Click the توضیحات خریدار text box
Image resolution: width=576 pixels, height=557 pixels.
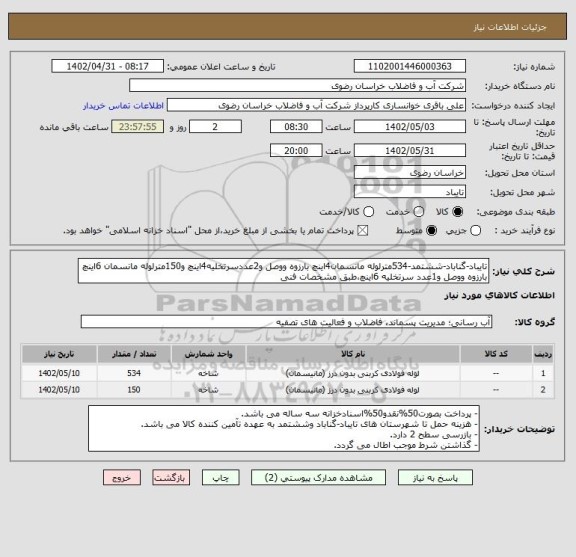pos(284,429)
